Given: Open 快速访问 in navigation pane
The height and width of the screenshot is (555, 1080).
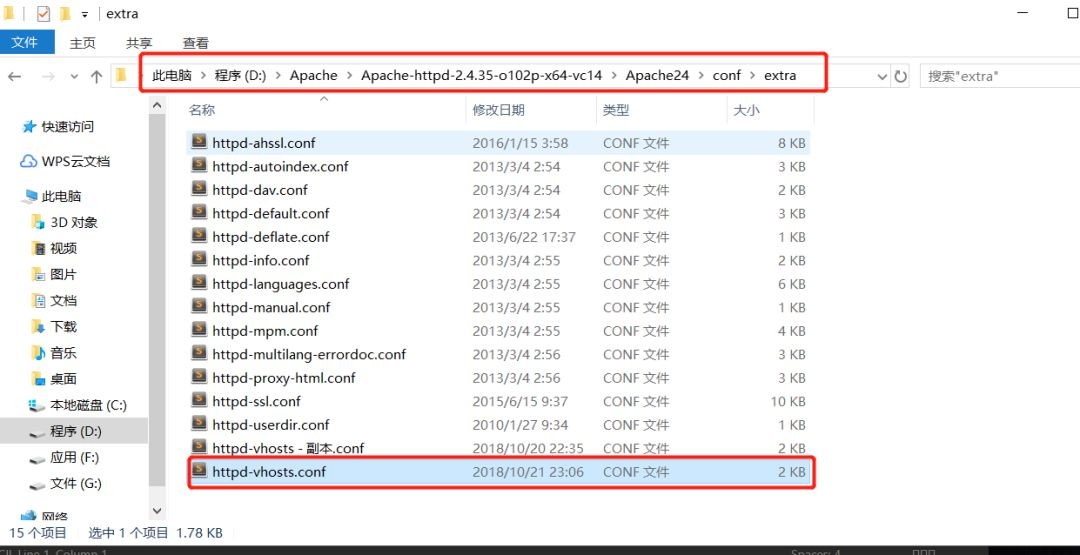Looking at the screenshot, I should [68, 127].
